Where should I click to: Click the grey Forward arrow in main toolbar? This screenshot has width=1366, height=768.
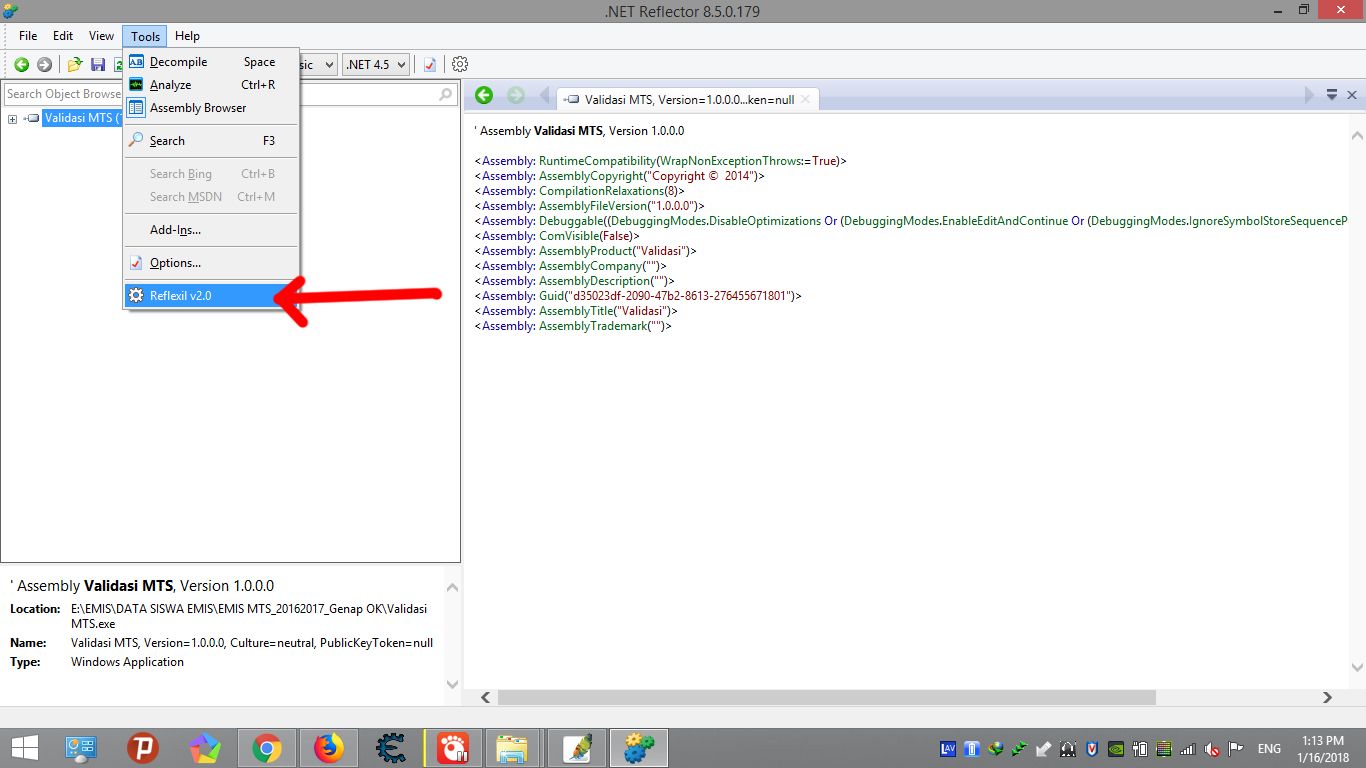pyautogui.click(x=44, y=64)
